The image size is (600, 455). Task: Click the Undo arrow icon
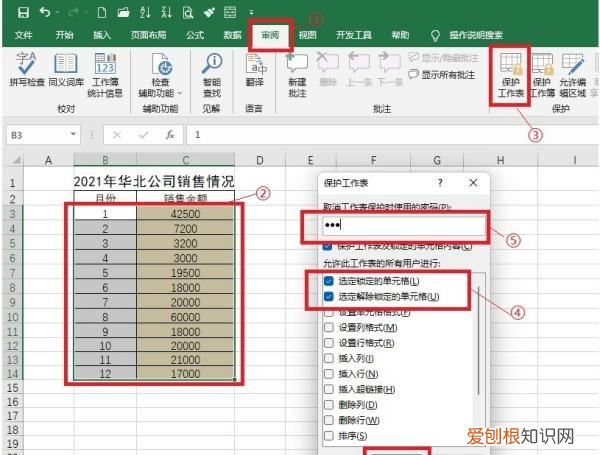click(45, 13)
